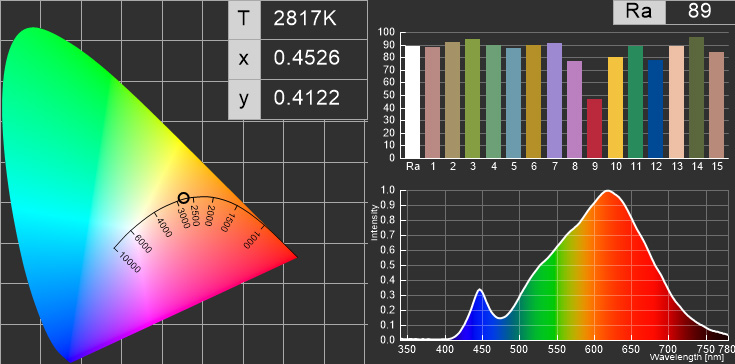Click the spectrum peak near 620 nm
This screenshot has height=364, width=735.
click(x=608, y=191)
